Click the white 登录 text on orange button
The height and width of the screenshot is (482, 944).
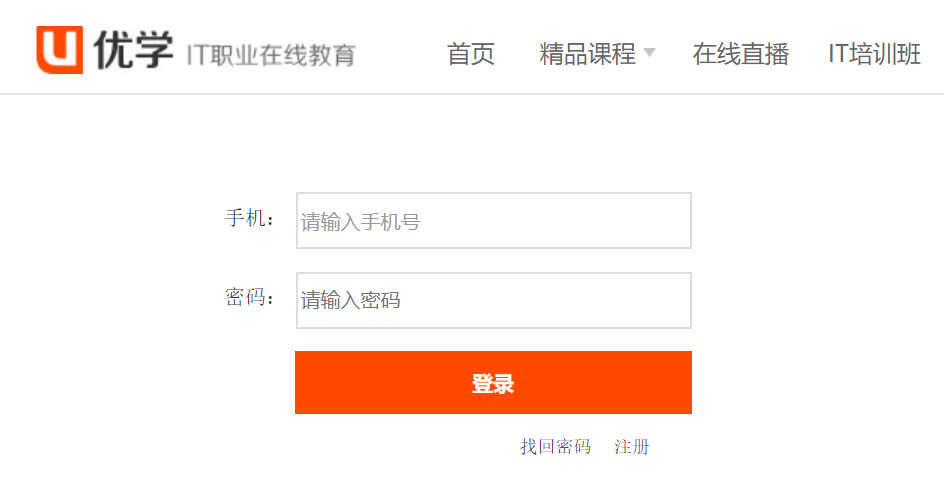(x=493, y=383)
